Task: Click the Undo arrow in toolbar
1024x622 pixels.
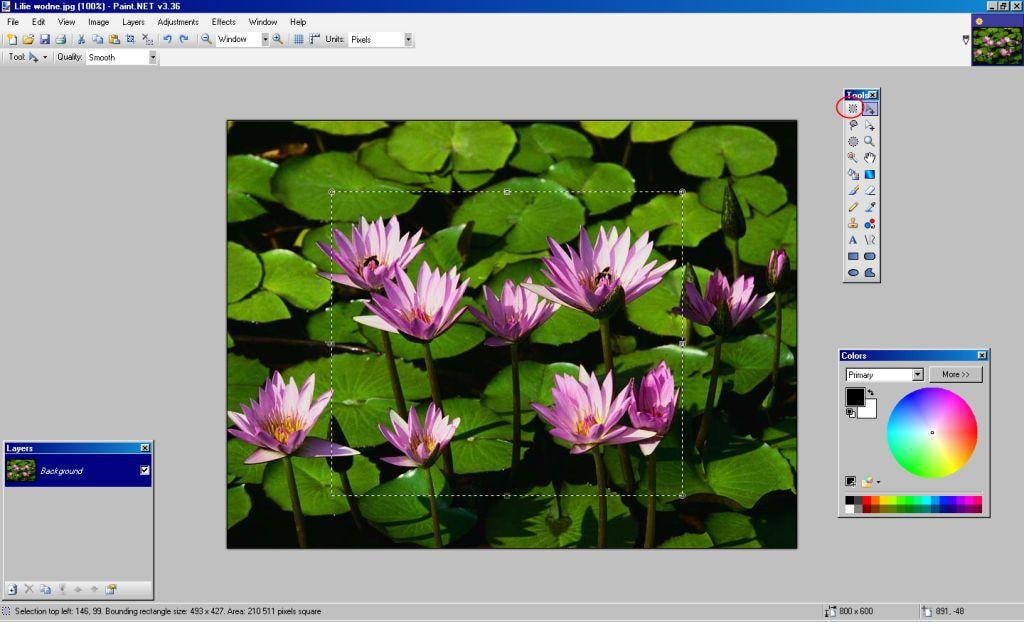Action: click(167, 39)
